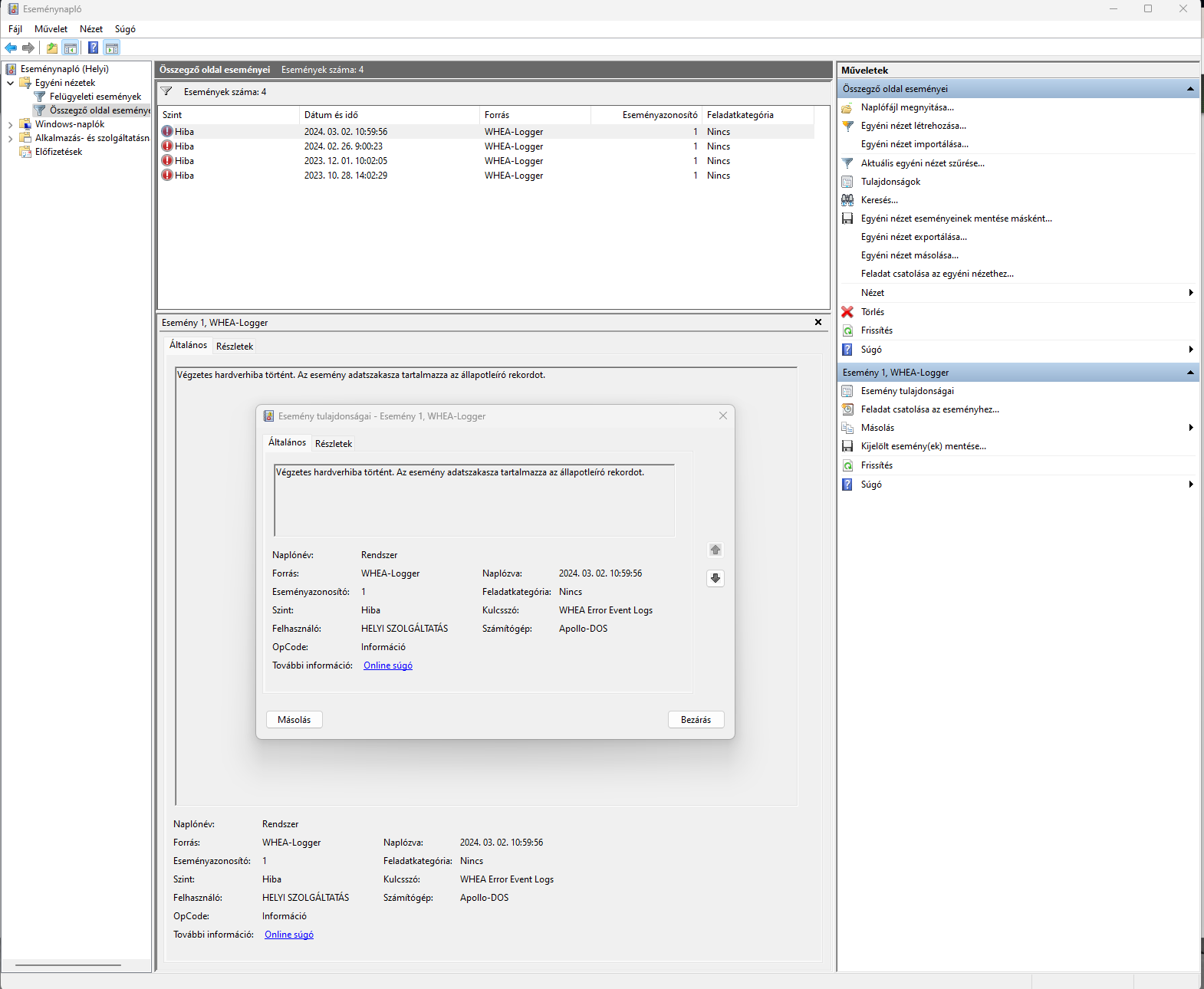Viewport: 1204px width, 989px height.
Task: Click the Másolás button in dialog
Action: (294, 720)
